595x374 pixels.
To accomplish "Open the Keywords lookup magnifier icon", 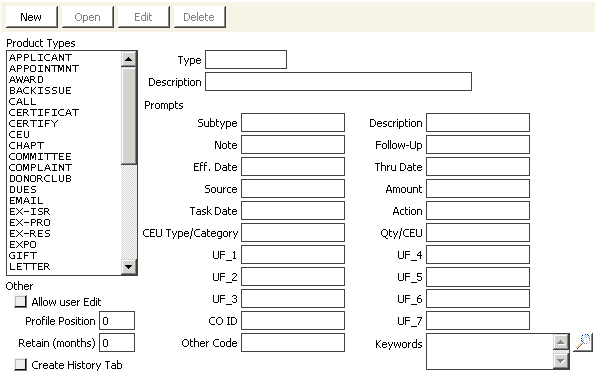I will [x=583, y=342].
